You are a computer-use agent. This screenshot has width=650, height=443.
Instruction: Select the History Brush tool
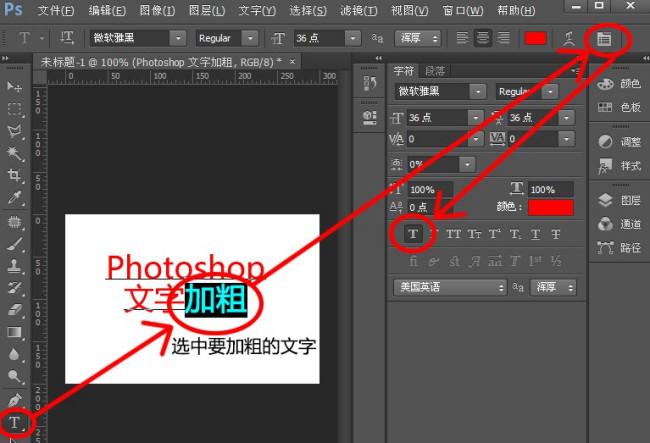(15, 288)
